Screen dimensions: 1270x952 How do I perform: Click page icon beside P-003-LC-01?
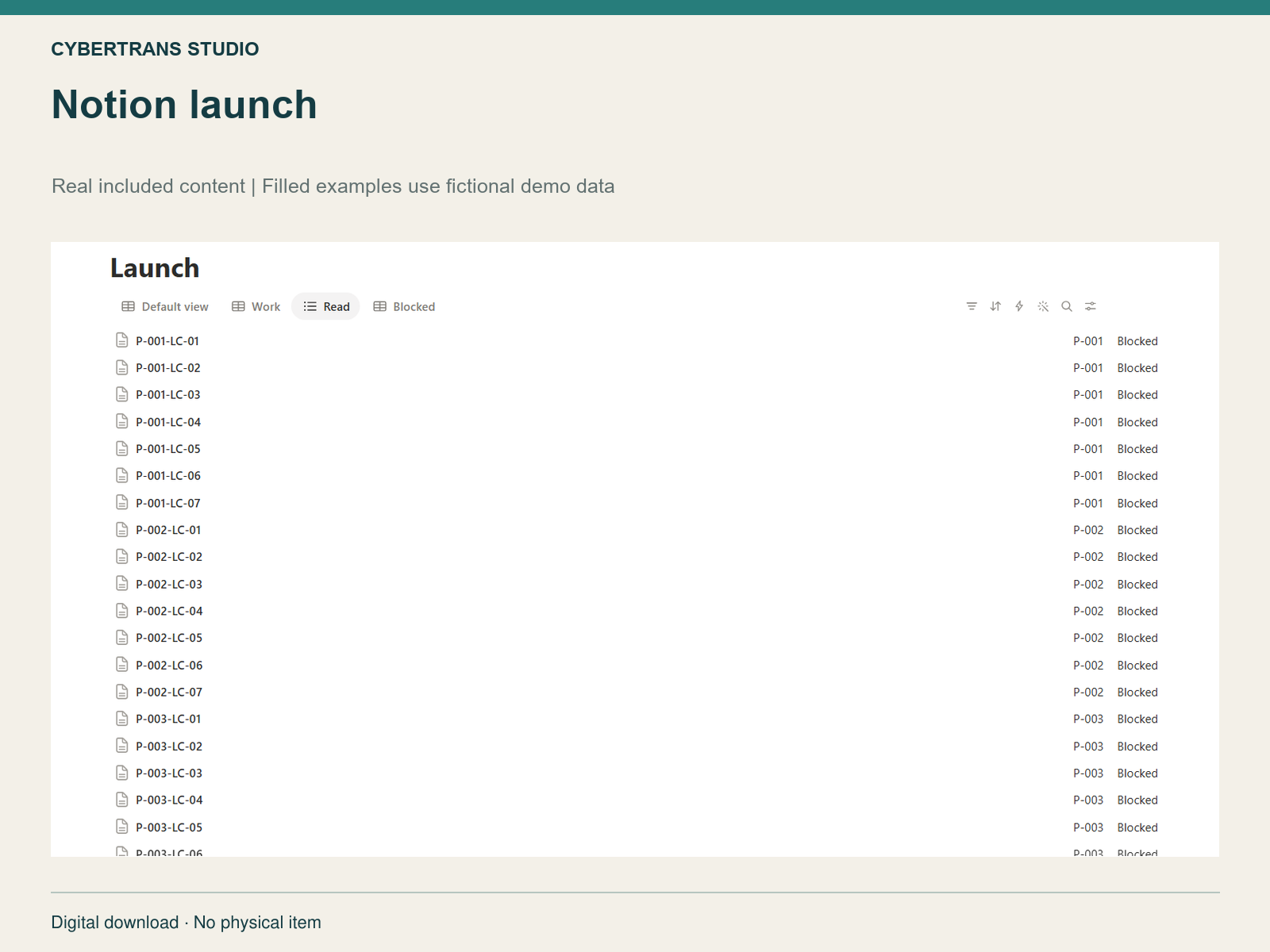point(122,719)
